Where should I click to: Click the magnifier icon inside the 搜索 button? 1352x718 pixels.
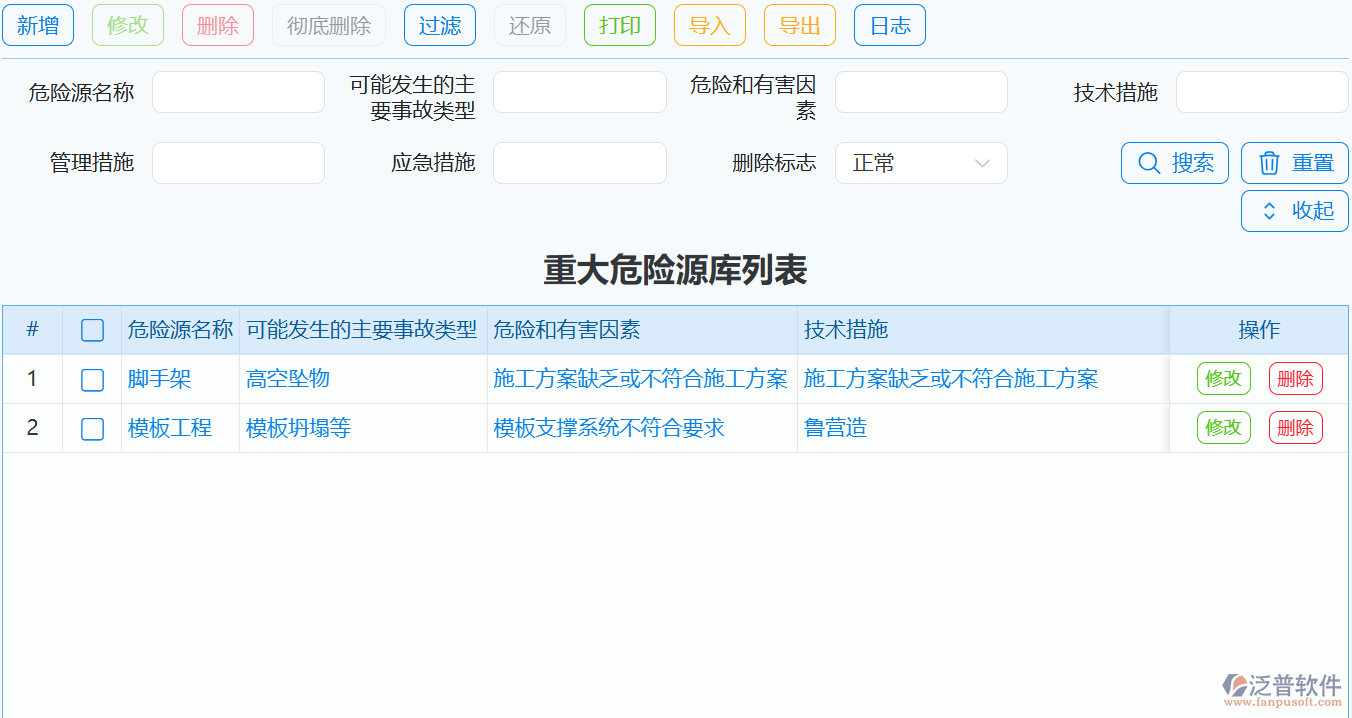point(1150,163)
